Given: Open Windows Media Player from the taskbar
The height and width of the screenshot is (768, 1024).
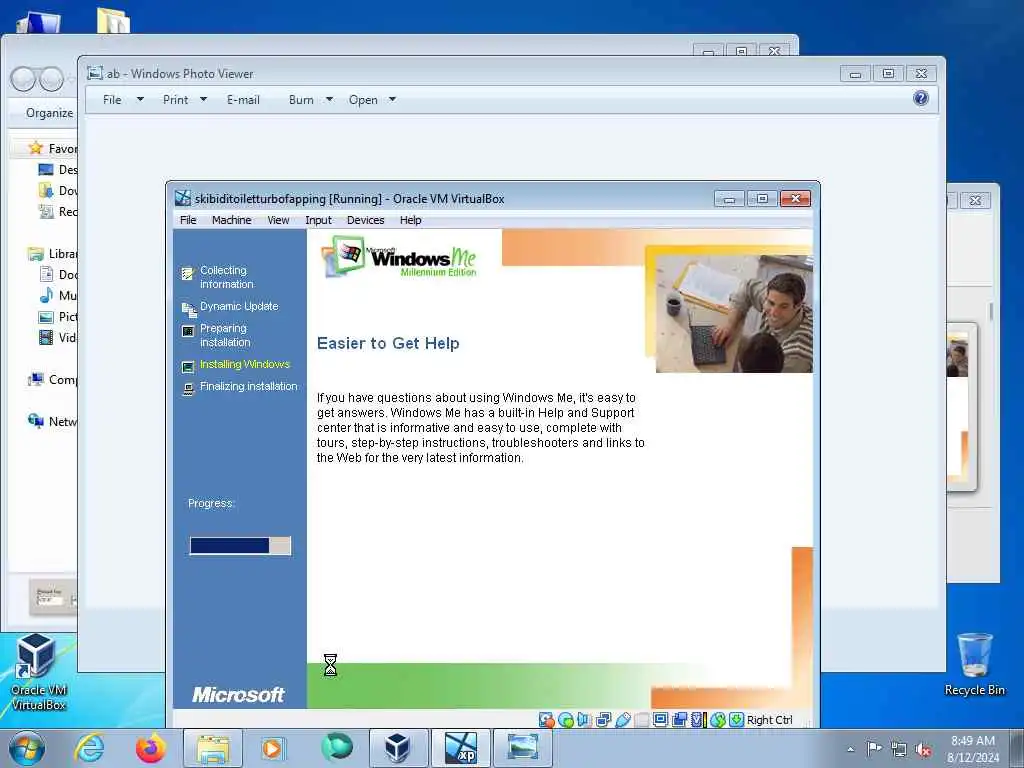Looking at the screenshot, I should point(273,748).
